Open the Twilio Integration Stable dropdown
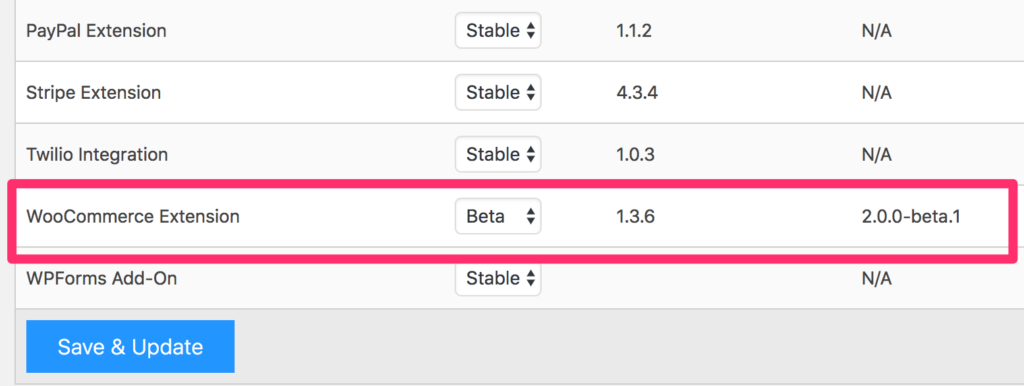The height and width of the screenshot is (386, 1024). tap(498, 154)
